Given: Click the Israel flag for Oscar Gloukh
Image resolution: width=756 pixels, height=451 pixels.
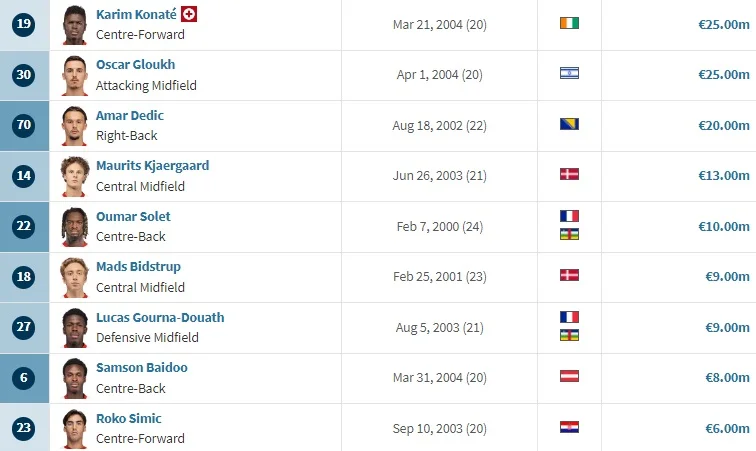Looking at the screenshot, I should 570,73.
